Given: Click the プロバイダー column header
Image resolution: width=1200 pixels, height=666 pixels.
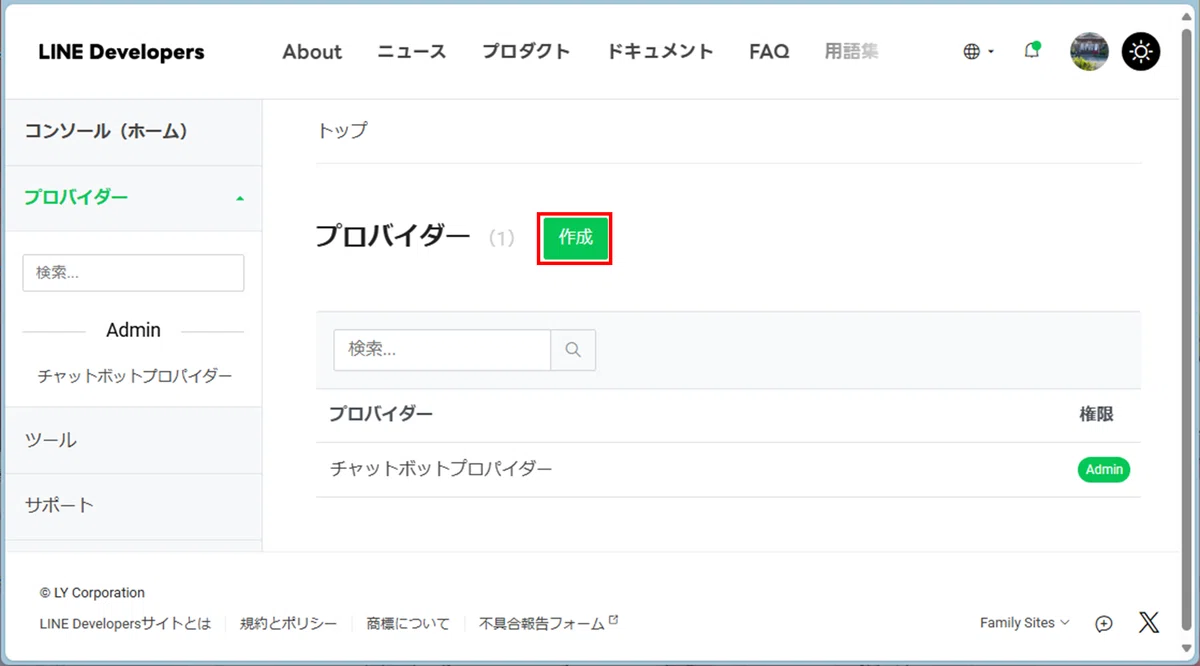Looking at the screenshot, I should tap(381, 414).
